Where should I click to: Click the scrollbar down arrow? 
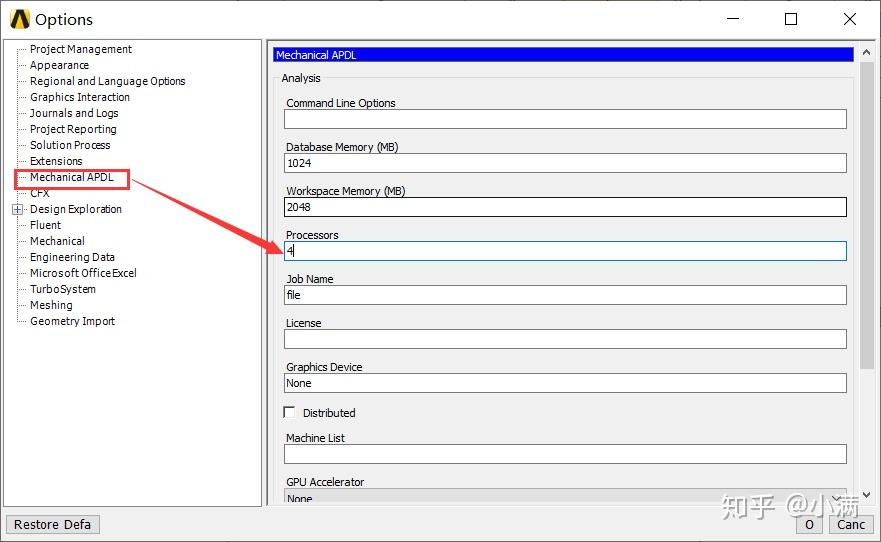pos(866,495)
